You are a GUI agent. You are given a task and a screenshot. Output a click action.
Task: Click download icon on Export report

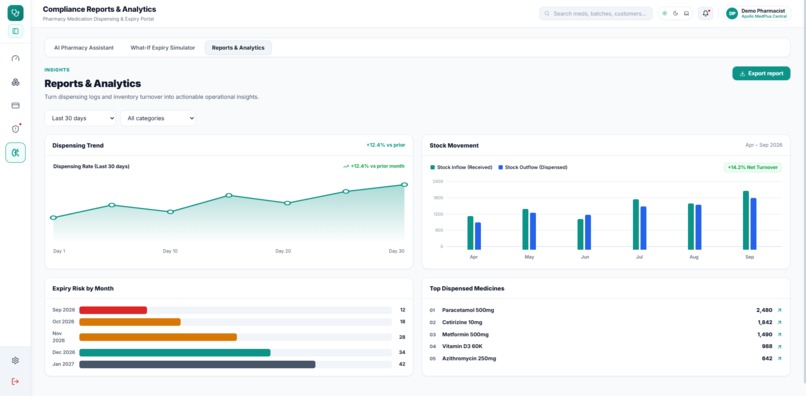[742, 74]
